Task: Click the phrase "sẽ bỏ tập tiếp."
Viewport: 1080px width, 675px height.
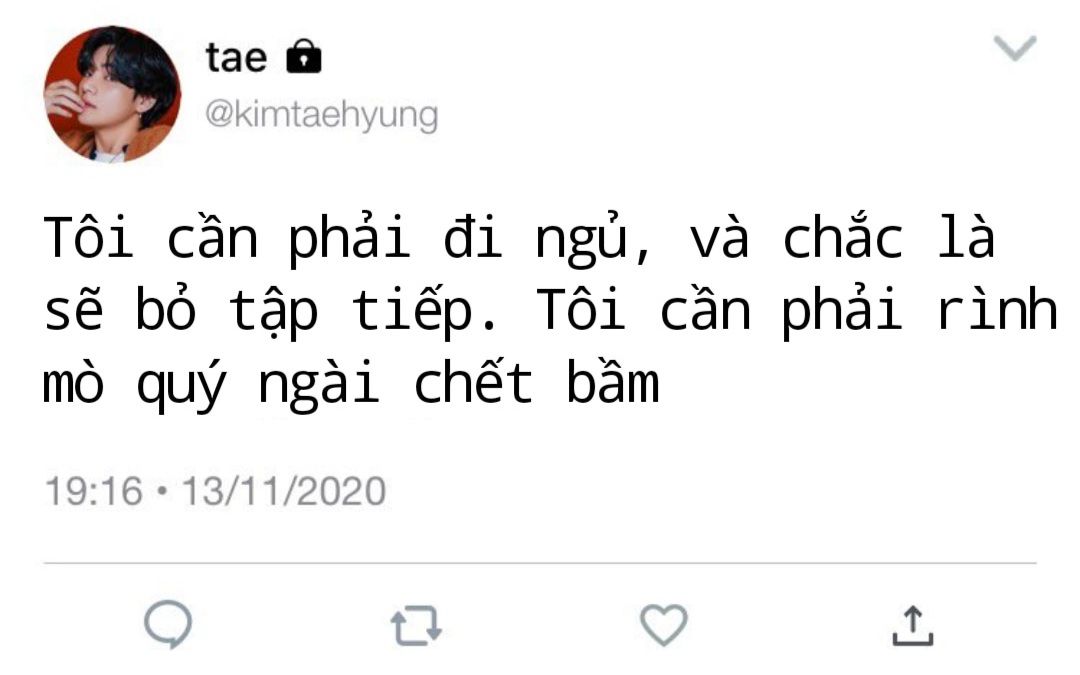Action: [x=270, y=310]
